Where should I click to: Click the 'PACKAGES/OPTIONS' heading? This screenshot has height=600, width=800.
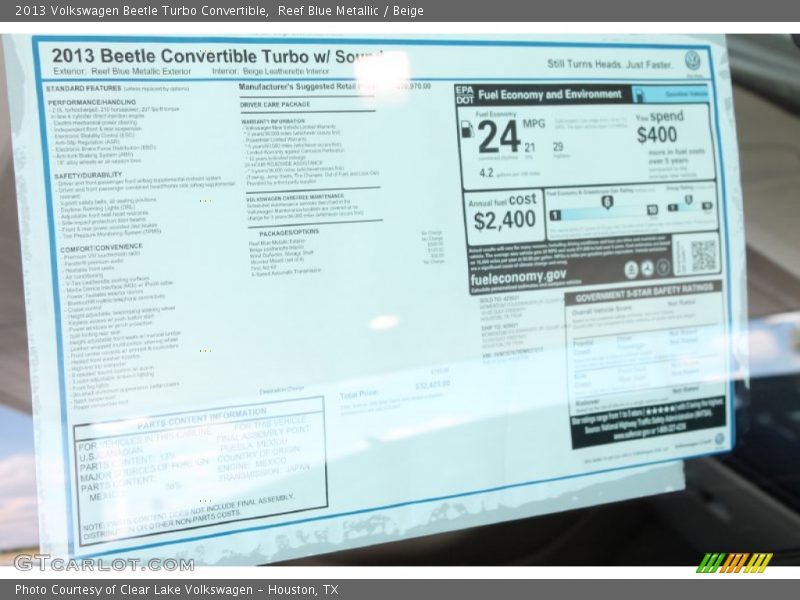coord(289,233)
